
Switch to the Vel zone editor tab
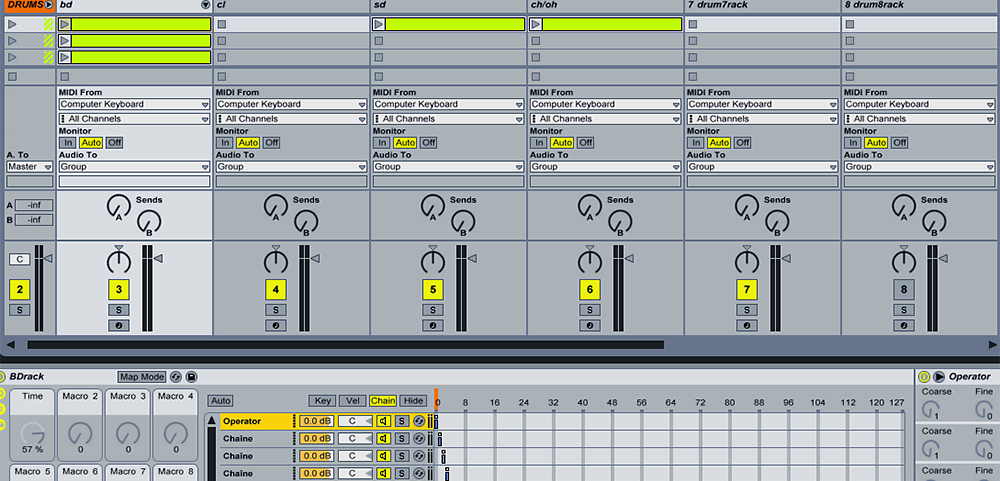(352, 400)
